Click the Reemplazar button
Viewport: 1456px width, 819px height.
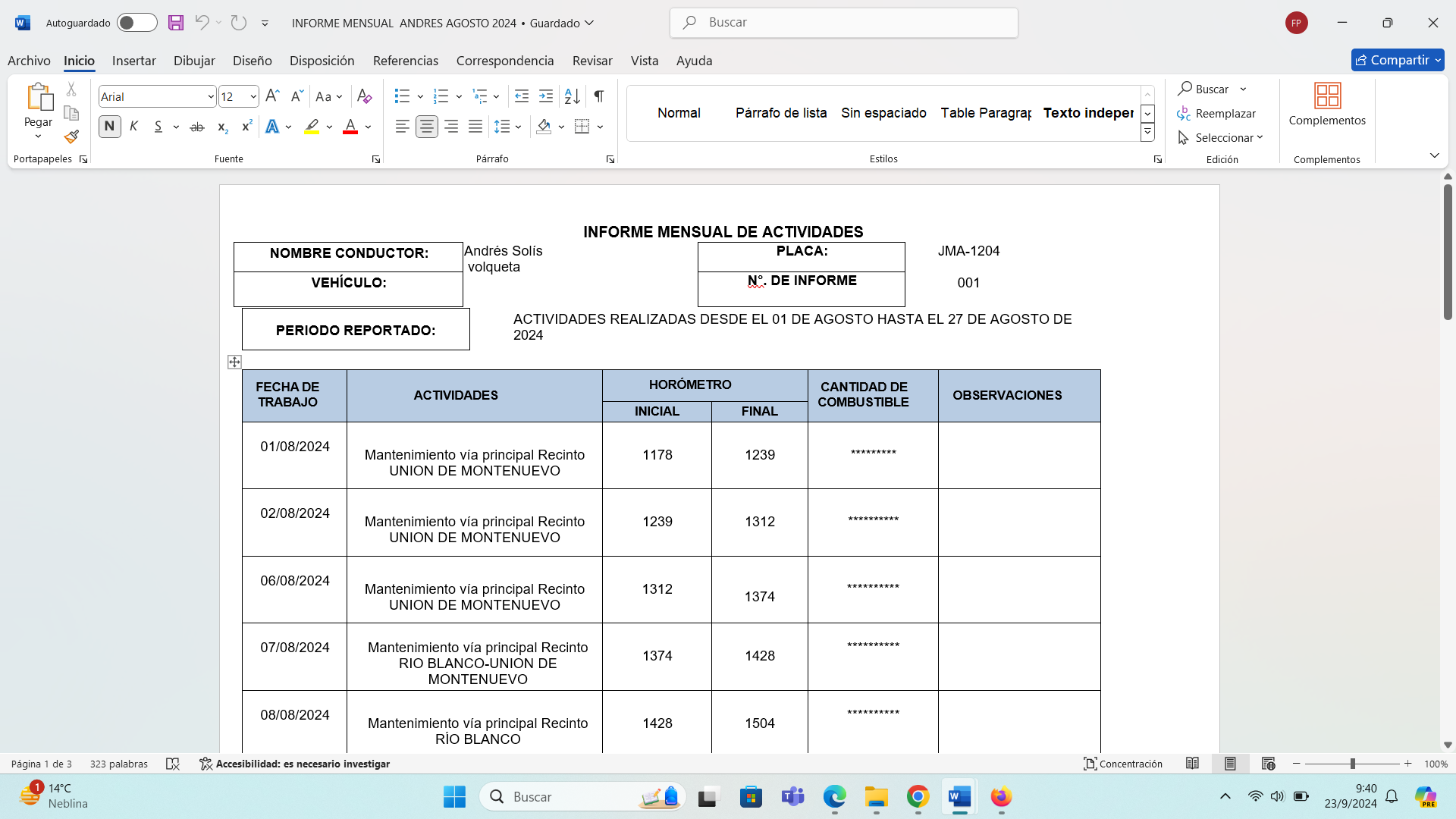click(x=1217, y=113)
